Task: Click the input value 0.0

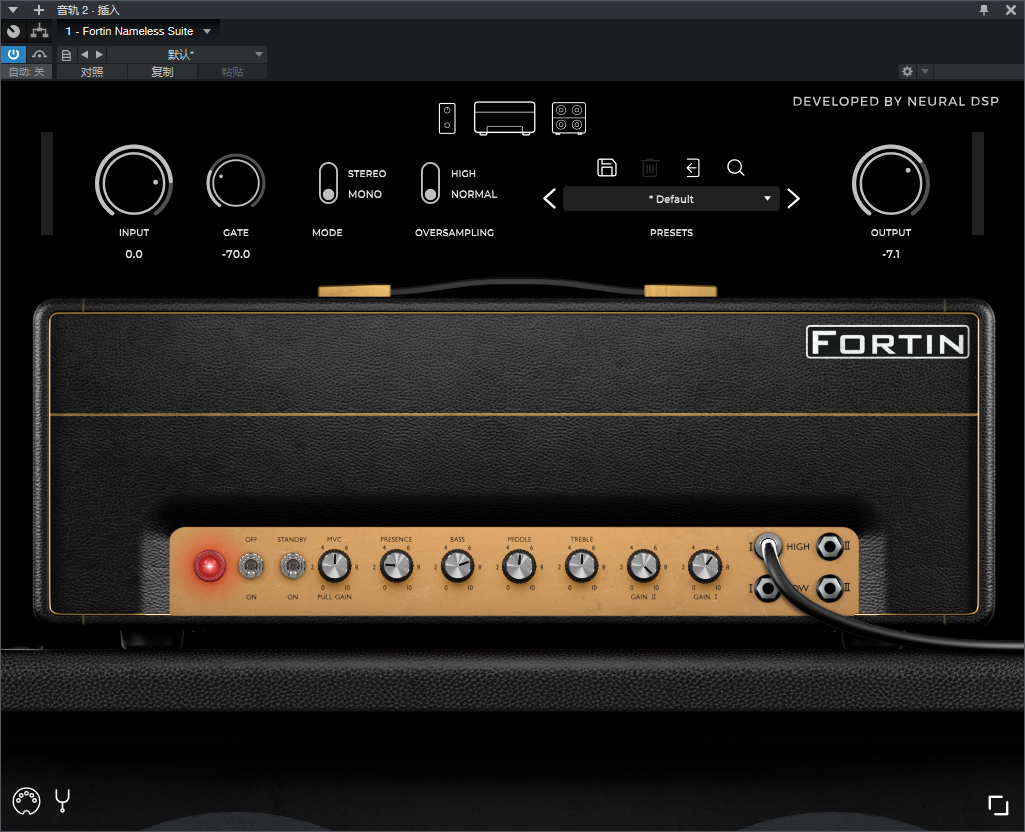Action: (134, 254)
